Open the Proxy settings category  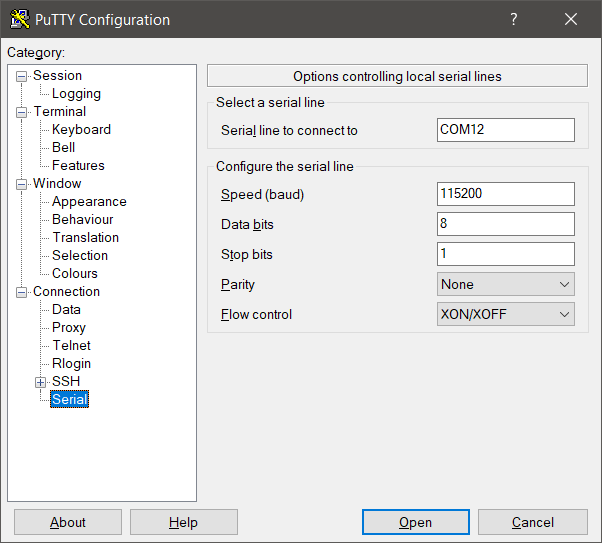click(69, 328)
